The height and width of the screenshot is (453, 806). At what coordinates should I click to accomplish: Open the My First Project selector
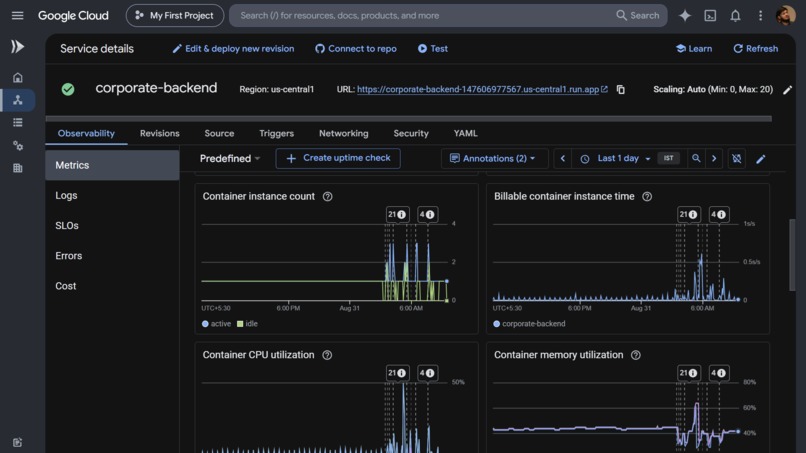[175, 15]
